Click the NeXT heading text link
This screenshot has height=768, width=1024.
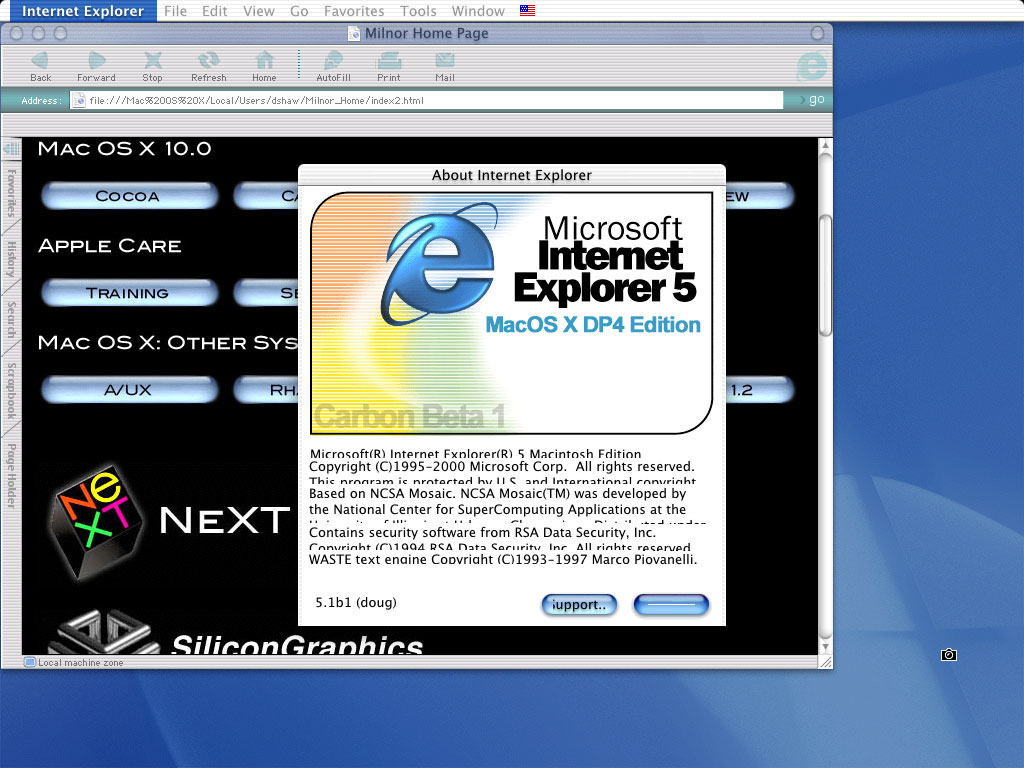pos(224,520)
